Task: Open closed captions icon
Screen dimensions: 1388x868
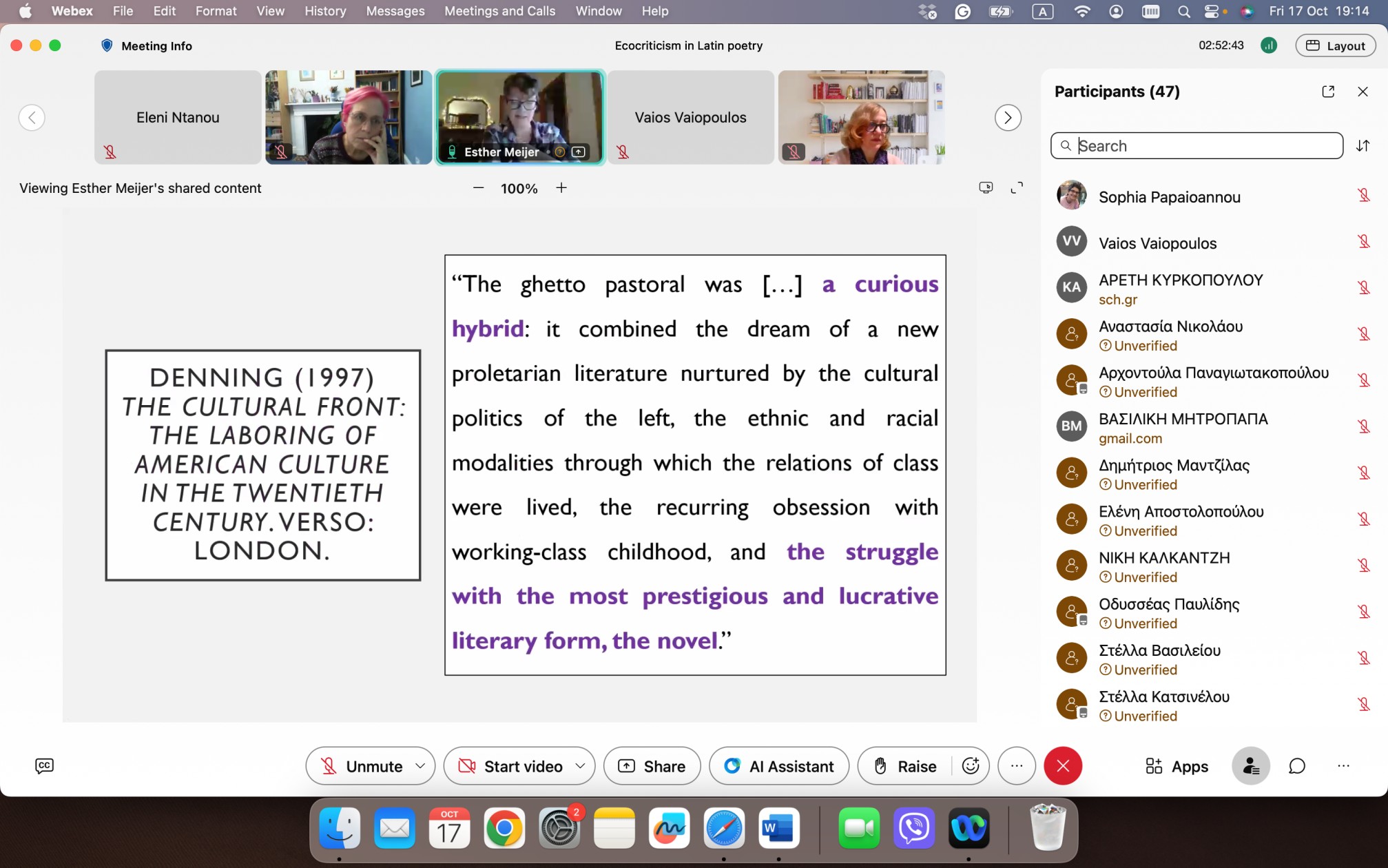Action: click(44, 766)
